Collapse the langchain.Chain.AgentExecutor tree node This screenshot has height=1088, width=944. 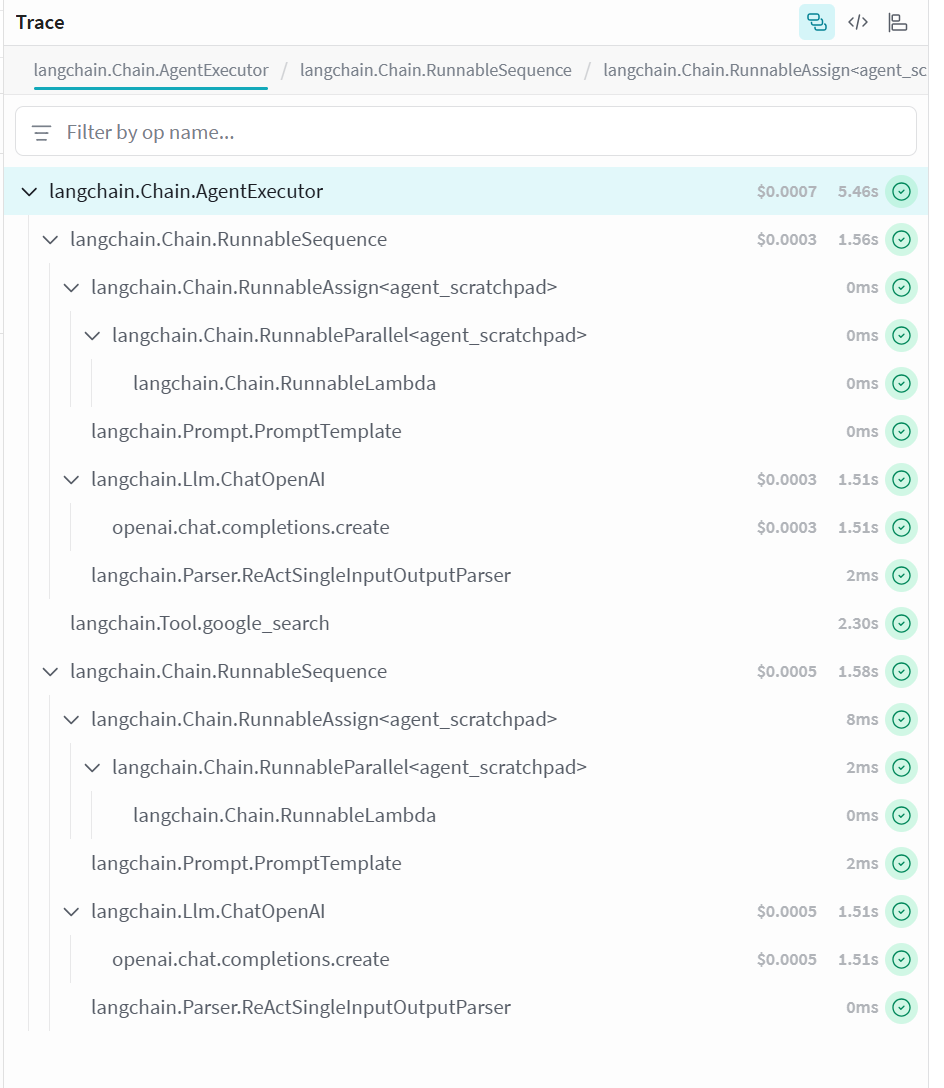pos(29,191)
